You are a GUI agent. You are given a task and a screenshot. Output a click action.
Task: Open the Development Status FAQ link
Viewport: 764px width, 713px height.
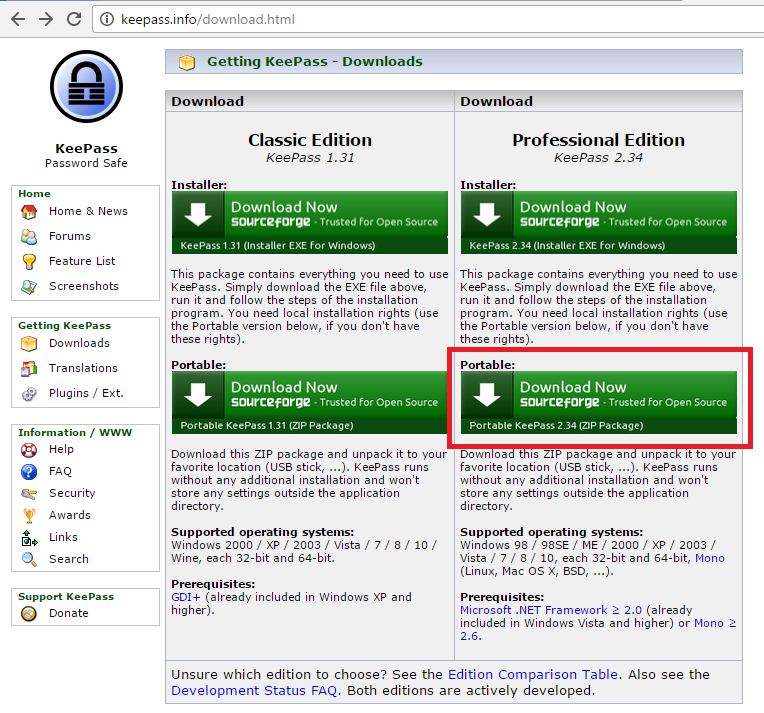click(254, 691)
